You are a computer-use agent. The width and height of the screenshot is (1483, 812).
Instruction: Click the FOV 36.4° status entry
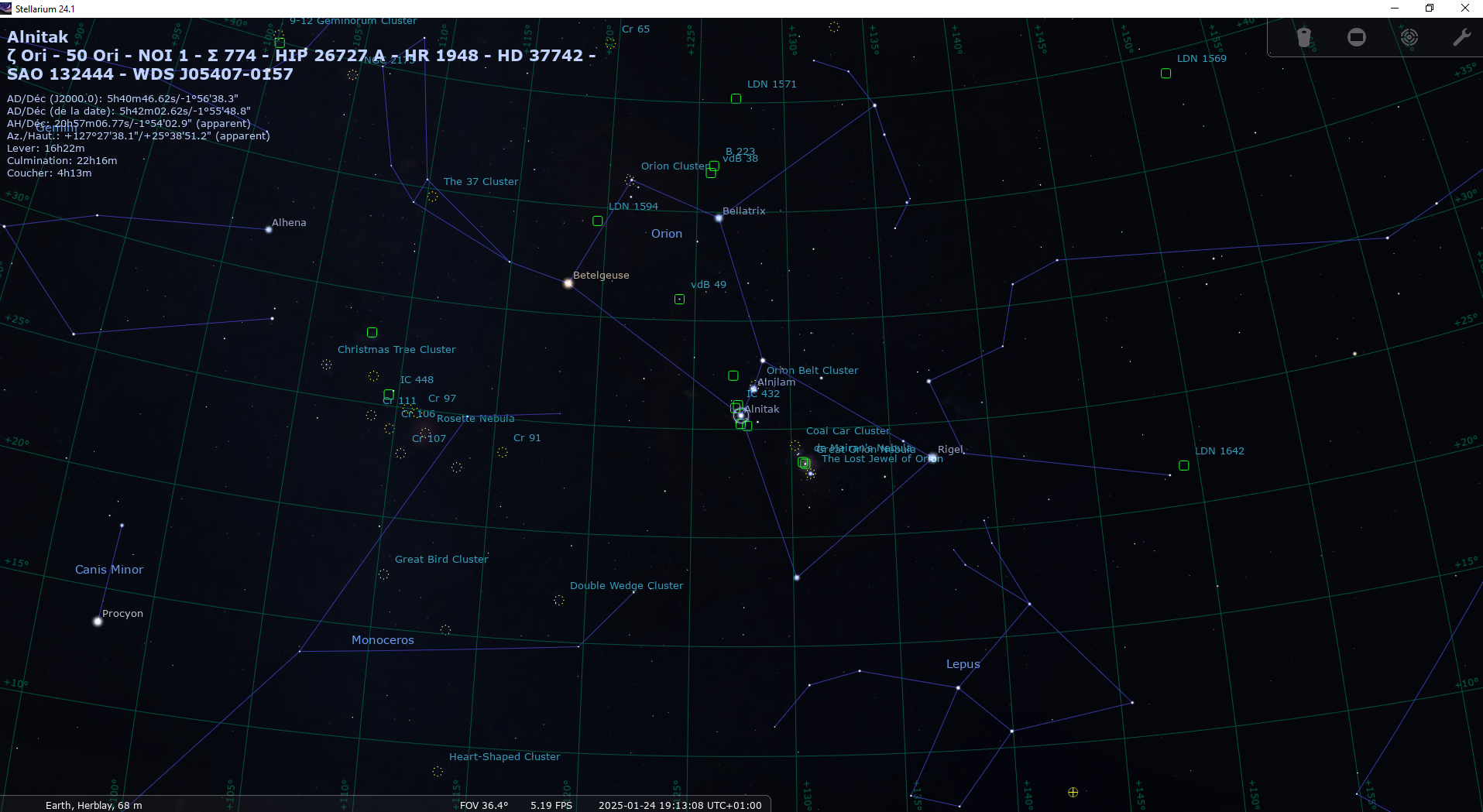(484, 805)
